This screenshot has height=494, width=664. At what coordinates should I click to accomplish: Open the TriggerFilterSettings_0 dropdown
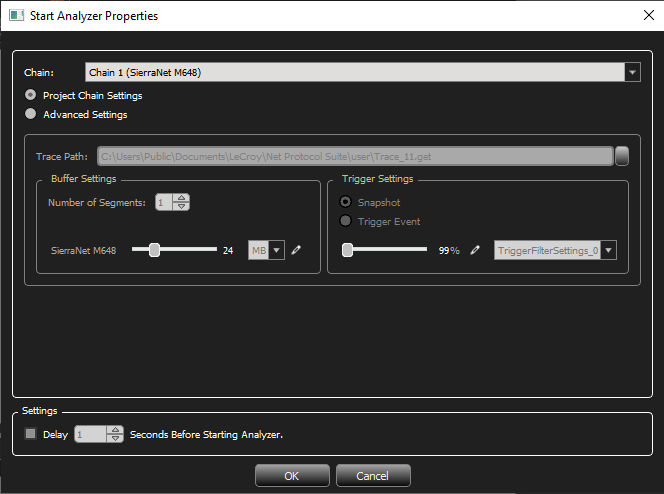tap(609, 250)
